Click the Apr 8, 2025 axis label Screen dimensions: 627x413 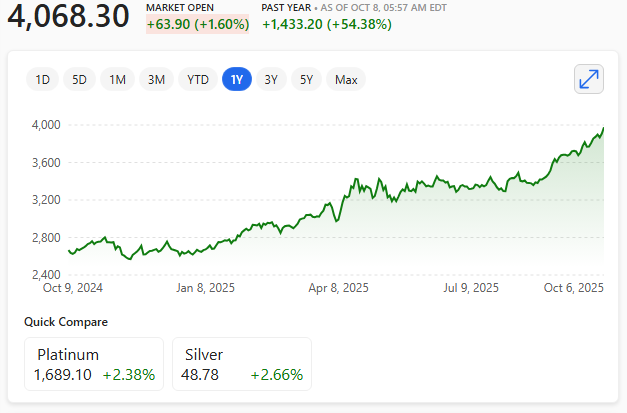(337, 288)
